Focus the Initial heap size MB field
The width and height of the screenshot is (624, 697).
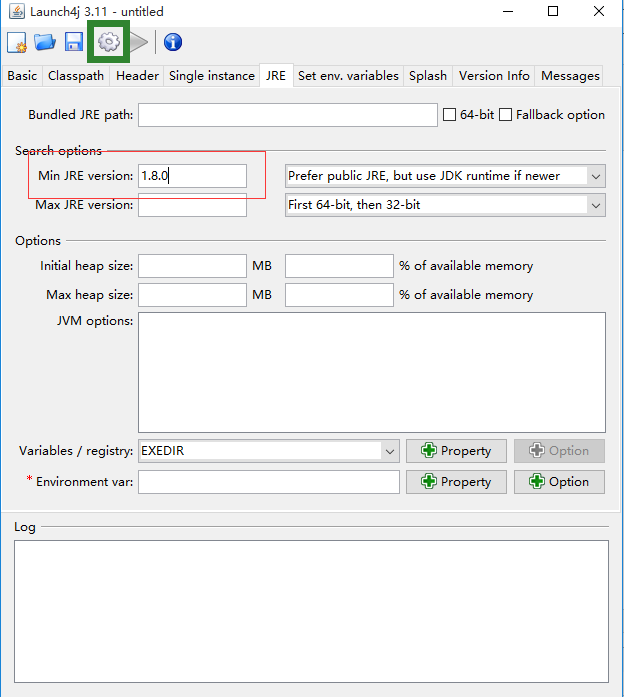coord(192,266)
